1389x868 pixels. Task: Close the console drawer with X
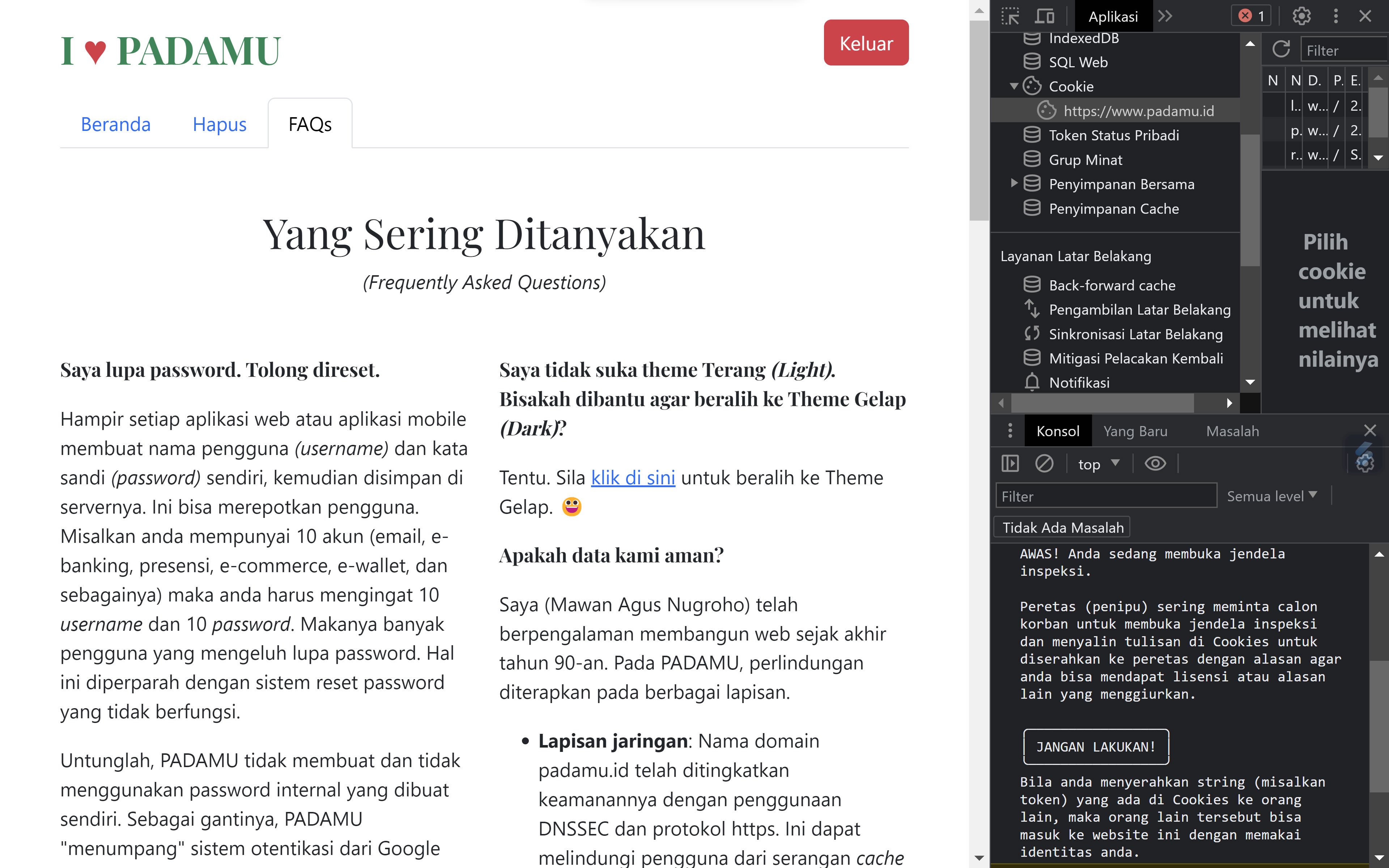pyautogui.click(x=1369, y=430)
